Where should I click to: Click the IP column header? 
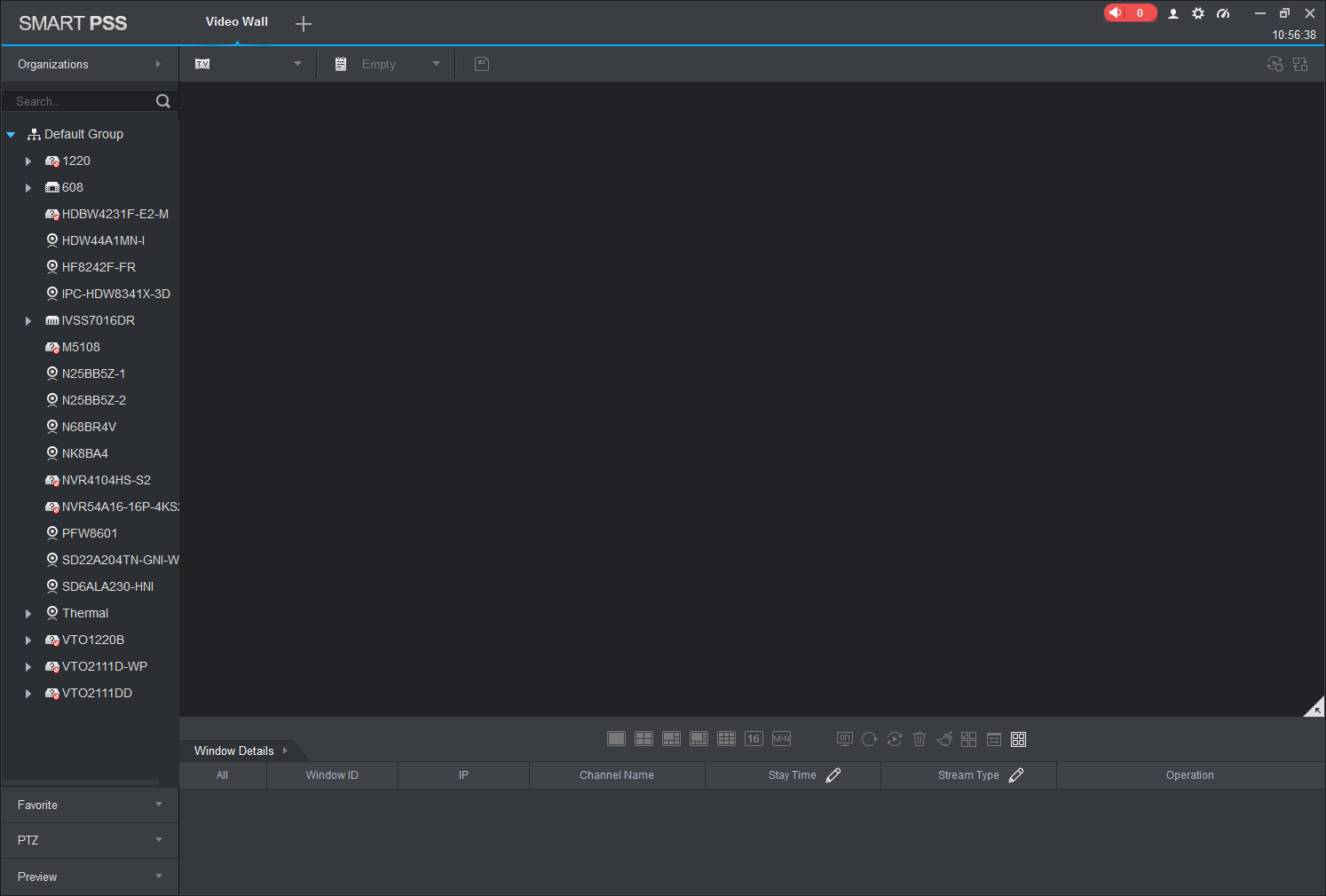pyautogui.click(x=463, y=775)
